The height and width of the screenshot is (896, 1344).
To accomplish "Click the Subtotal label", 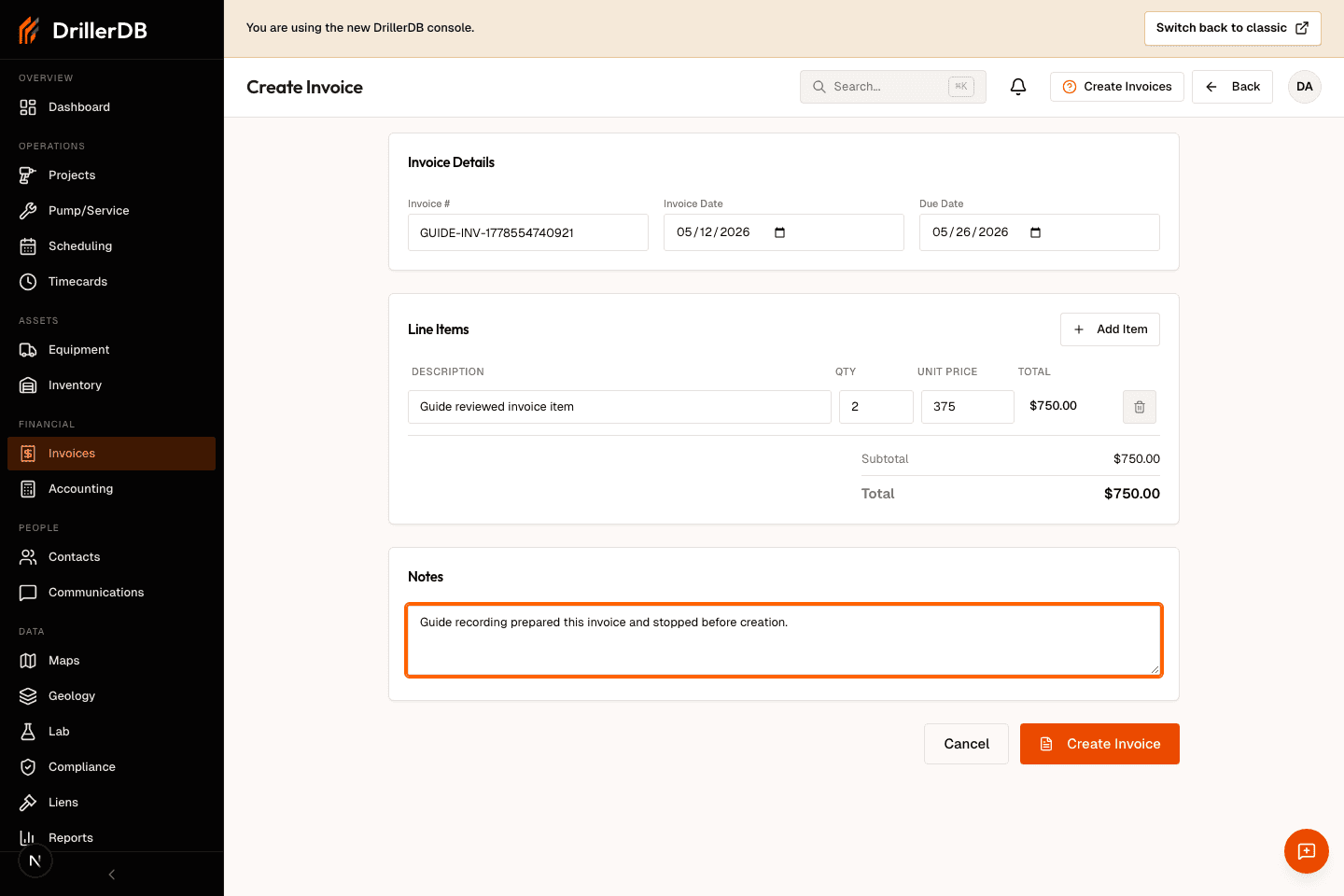I will click(885, 459).
